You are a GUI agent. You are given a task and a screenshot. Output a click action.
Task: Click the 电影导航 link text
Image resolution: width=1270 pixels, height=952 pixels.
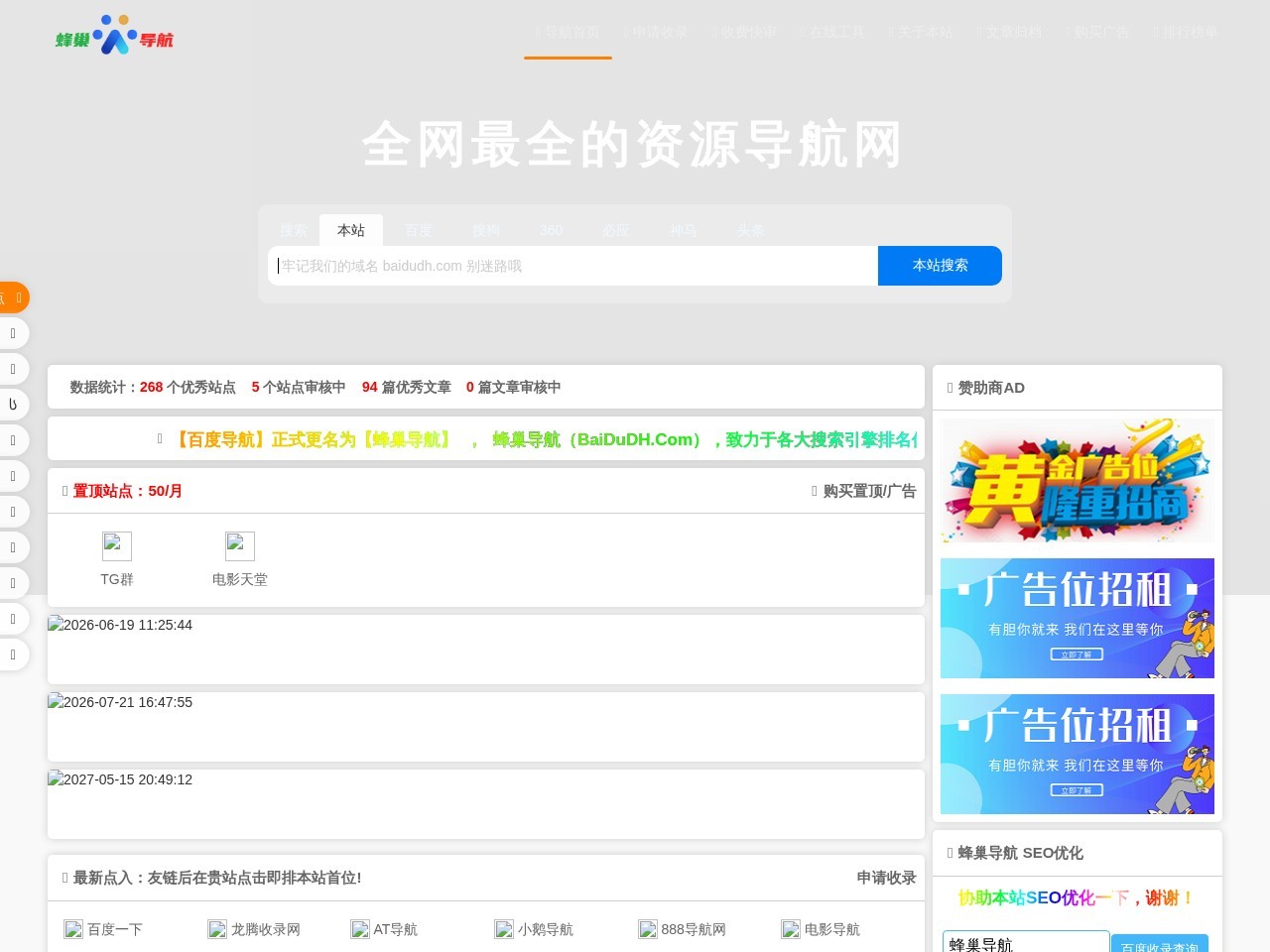pos(832,929)
